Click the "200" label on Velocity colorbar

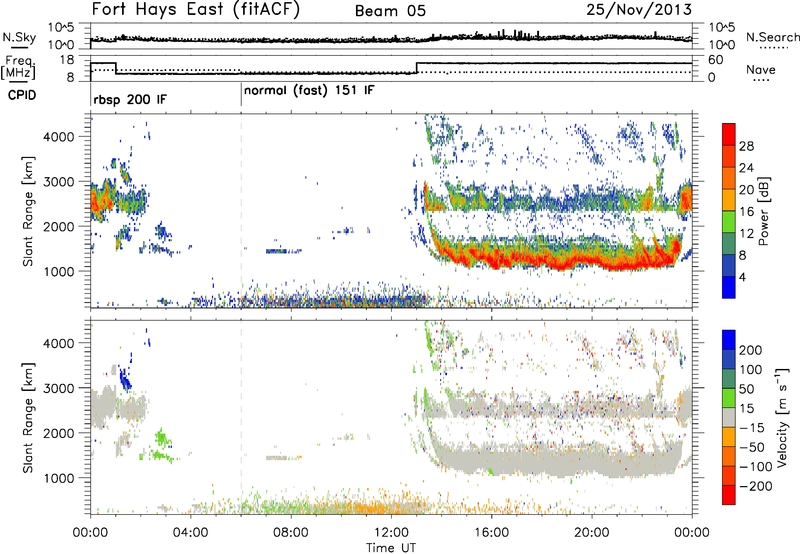751,350
